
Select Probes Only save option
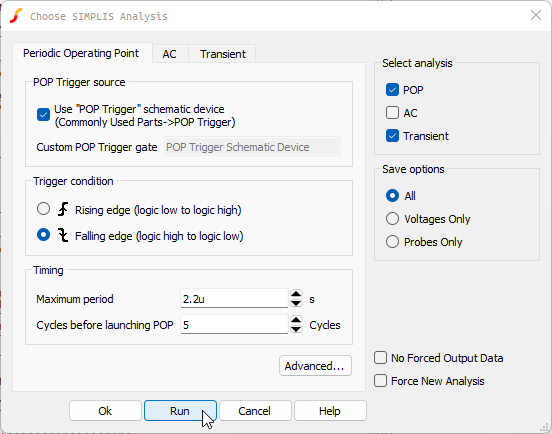click(x=392, y=242)
